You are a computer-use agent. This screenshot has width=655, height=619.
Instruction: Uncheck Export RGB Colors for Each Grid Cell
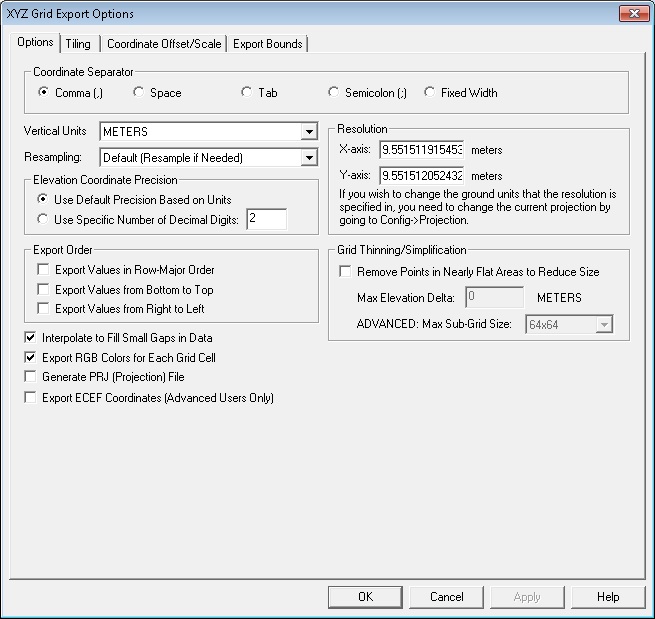(29, 358)
